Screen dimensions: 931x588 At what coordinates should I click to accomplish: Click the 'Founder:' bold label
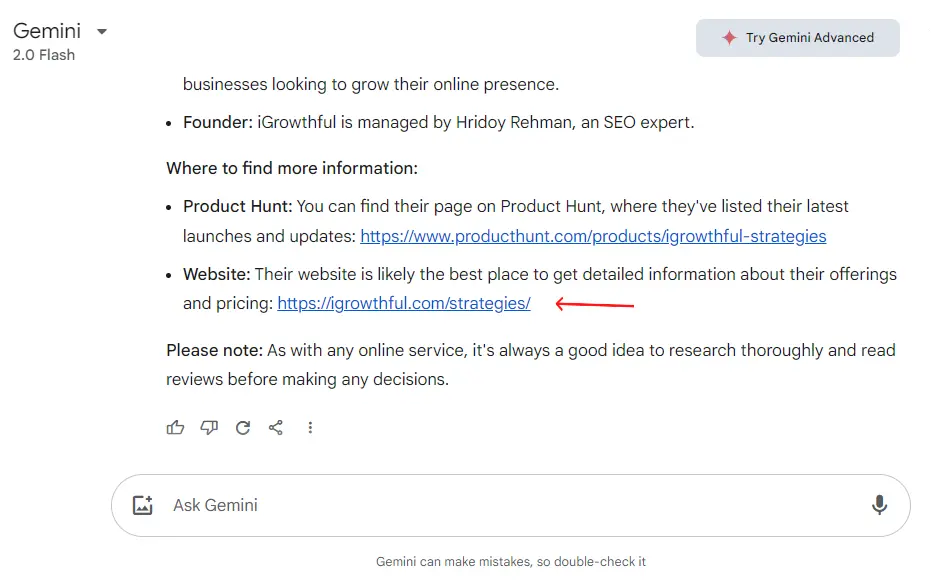(x=218, y=122)
